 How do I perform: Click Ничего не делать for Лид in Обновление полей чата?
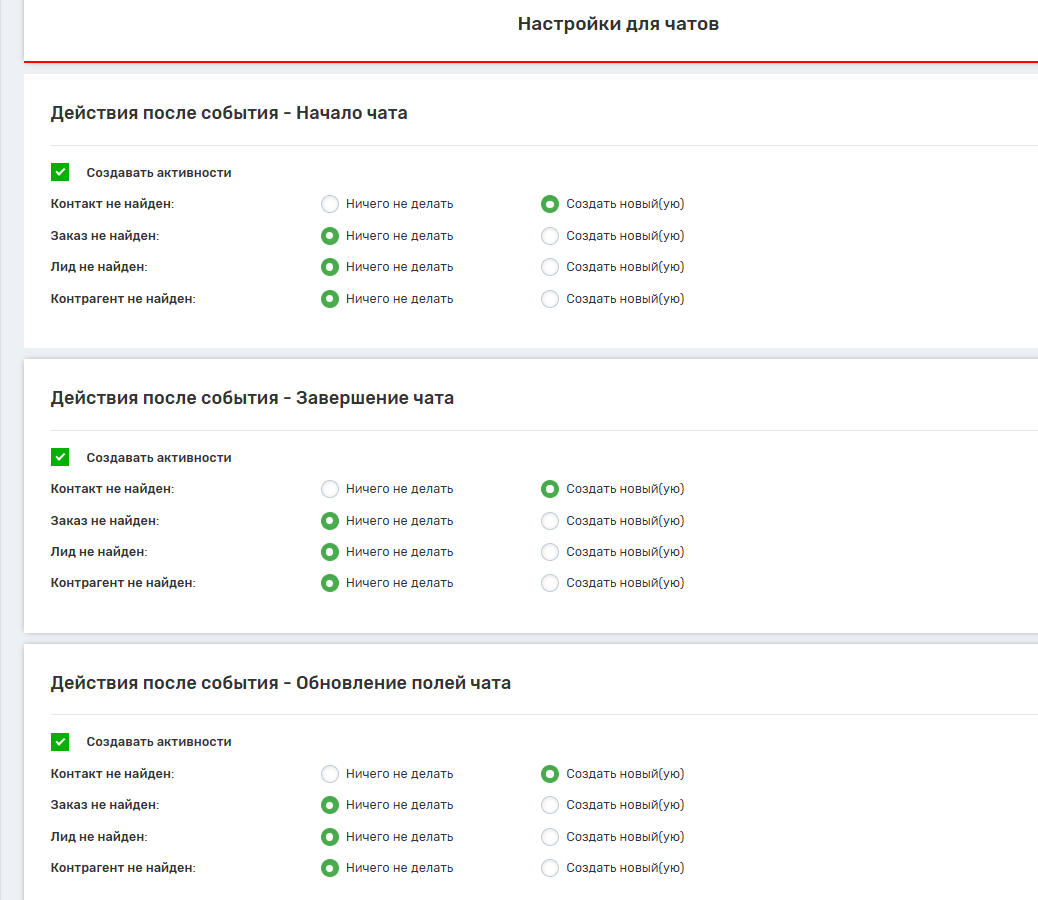click(330, 837)
